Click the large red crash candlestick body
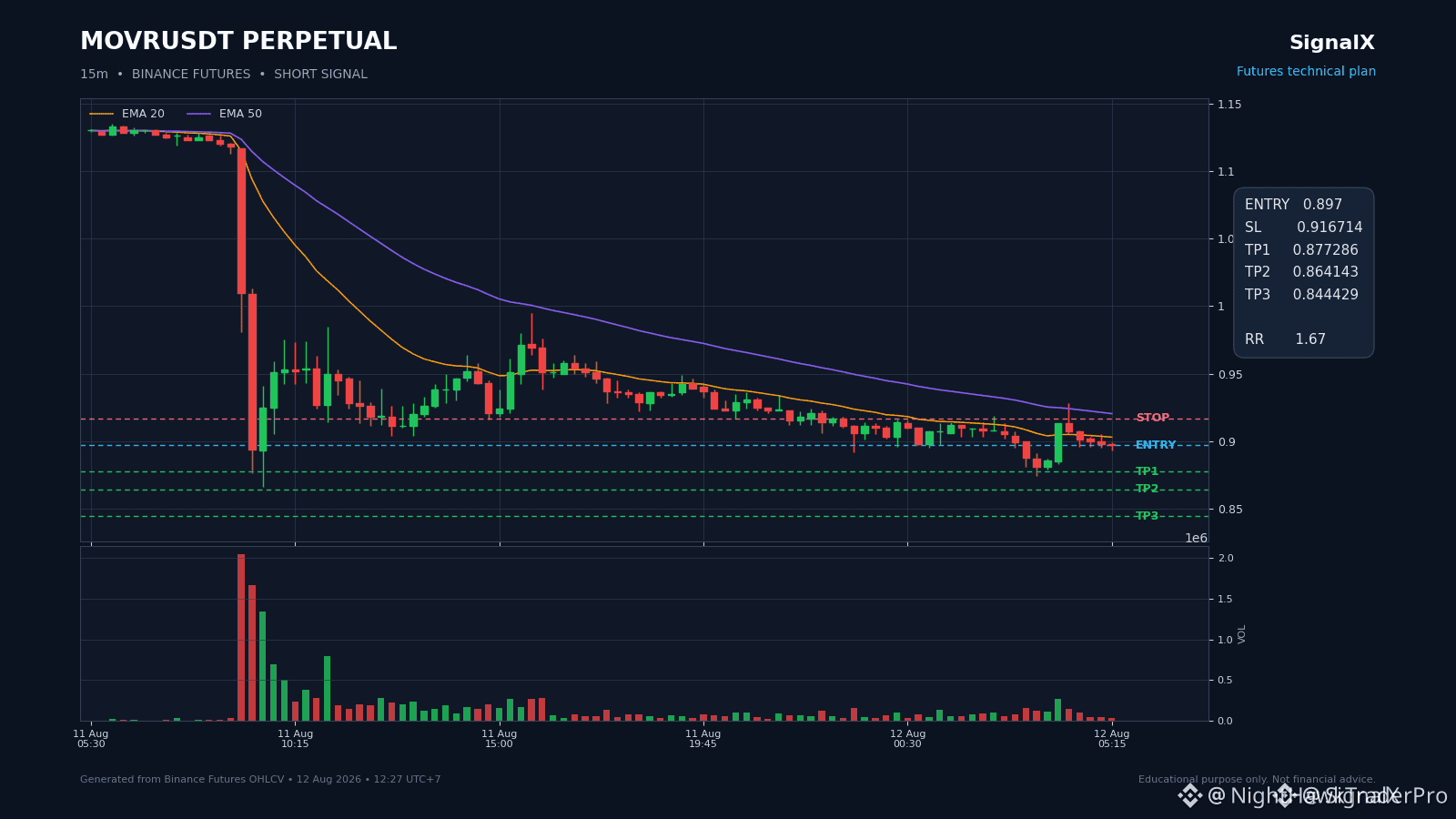Image resolution: width=1456 pixels, height=819 pixels. pos(241,221)
